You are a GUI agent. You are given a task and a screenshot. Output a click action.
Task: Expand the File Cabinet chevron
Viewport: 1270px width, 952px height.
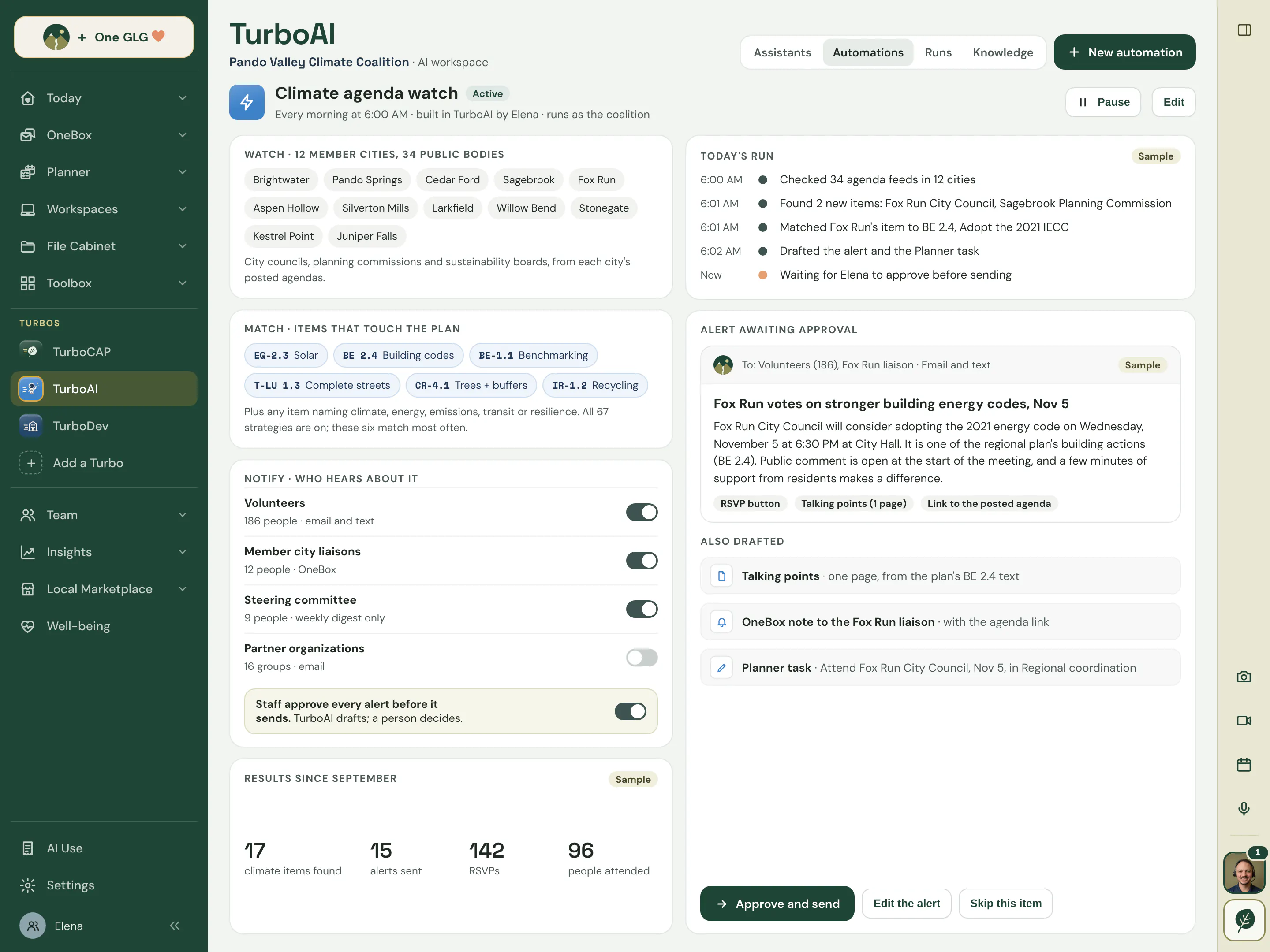pos(183,246)
